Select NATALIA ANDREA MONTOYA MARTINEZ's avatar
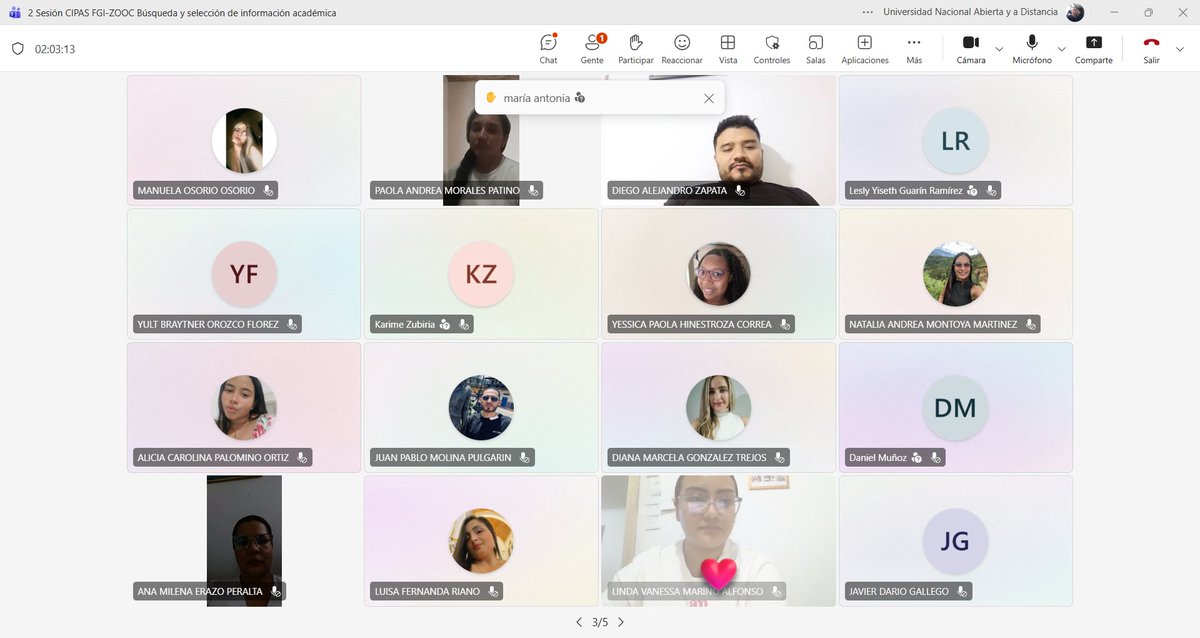This screenshot has width=1200, height=638. pos(955,274)
